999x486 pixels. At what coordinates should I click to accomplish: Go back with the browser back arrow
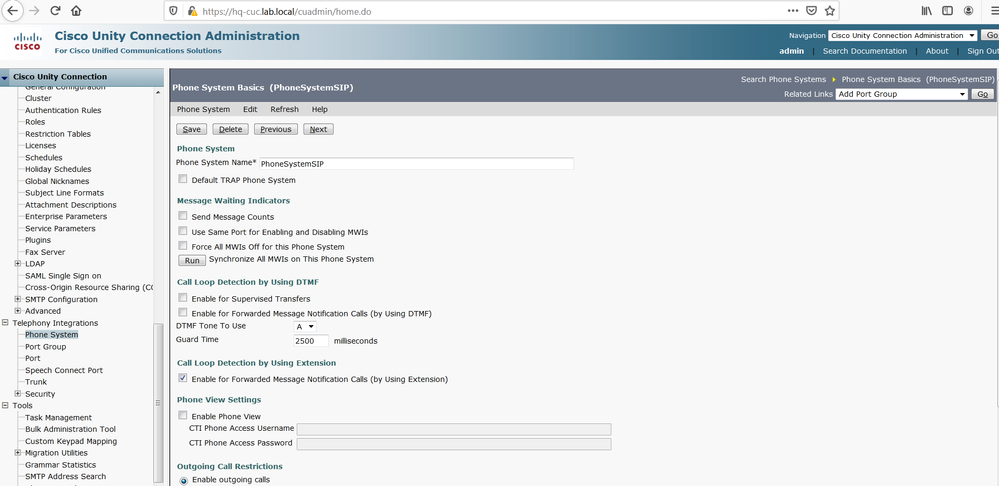[12, 11]
